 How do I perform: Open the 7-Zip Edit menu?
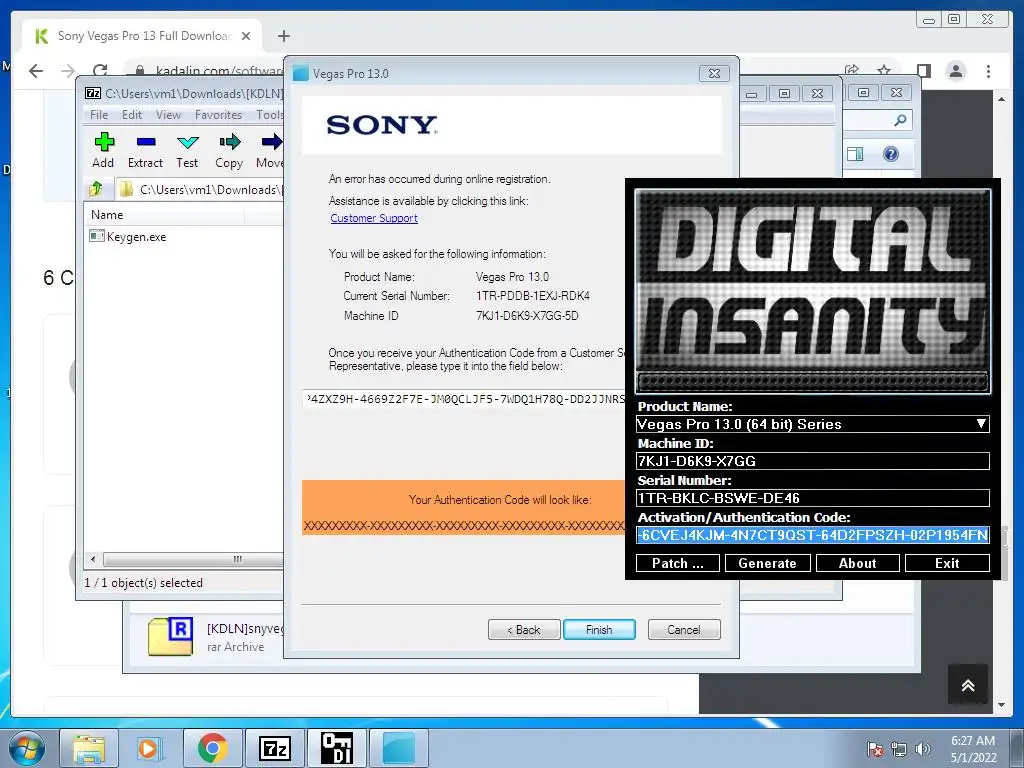pos(131,115)
